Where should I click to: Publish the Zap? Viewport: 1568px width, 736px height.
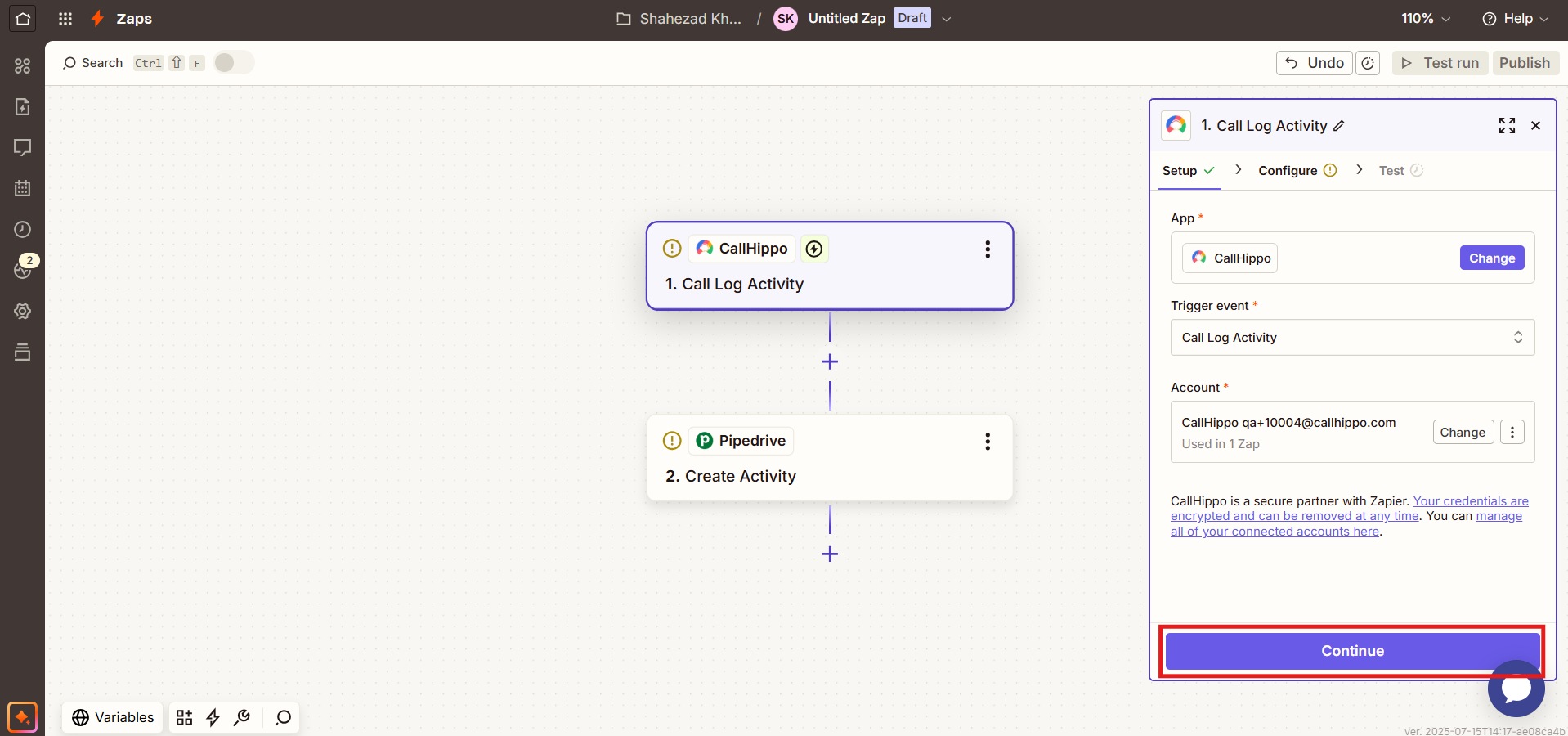[x=1525, y=63]
